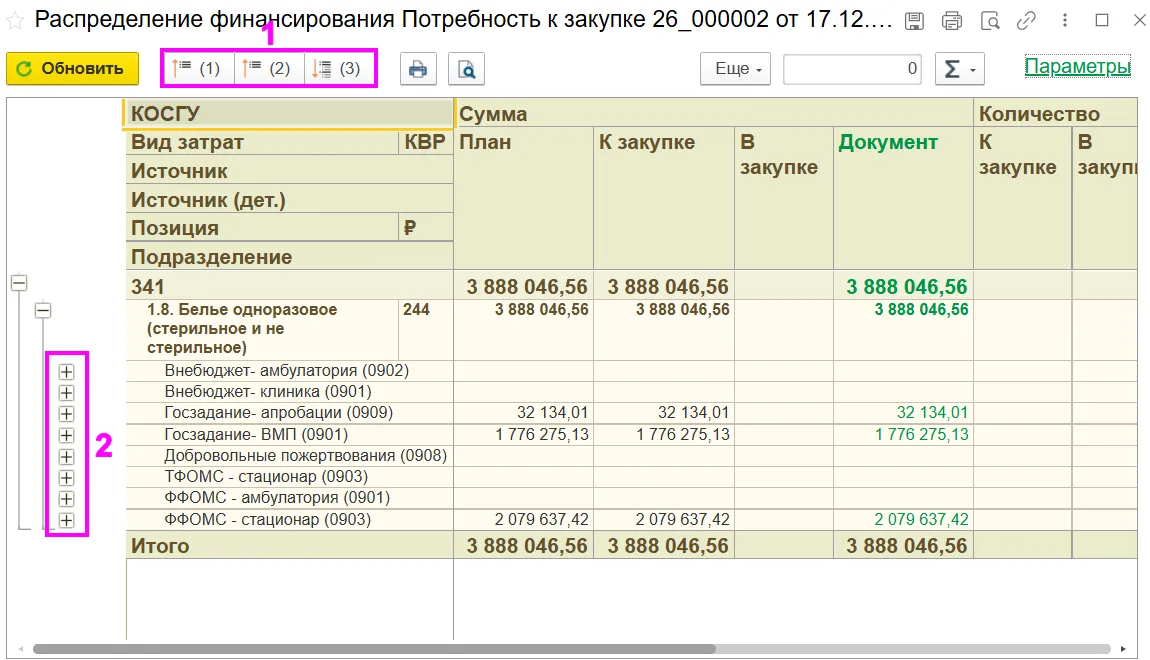Click the horizontal scrollbar thumb

[x=374, y=649]
